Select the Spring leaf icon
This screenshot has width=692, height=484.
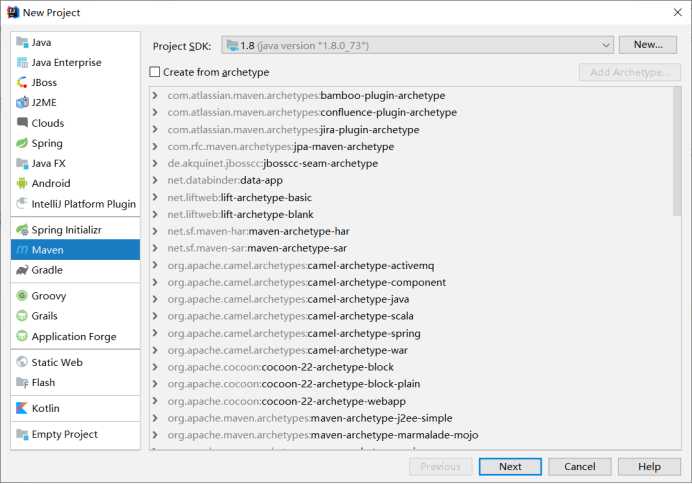(22, 143)
